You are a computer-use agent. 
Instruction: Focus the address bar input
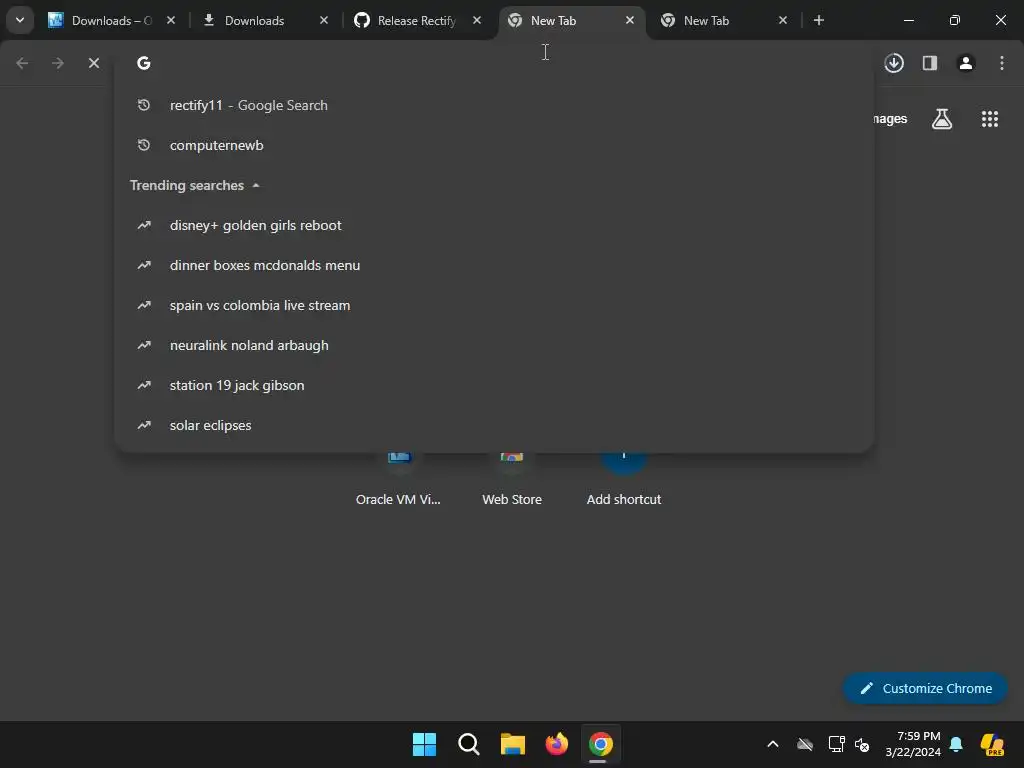(494, 63)
